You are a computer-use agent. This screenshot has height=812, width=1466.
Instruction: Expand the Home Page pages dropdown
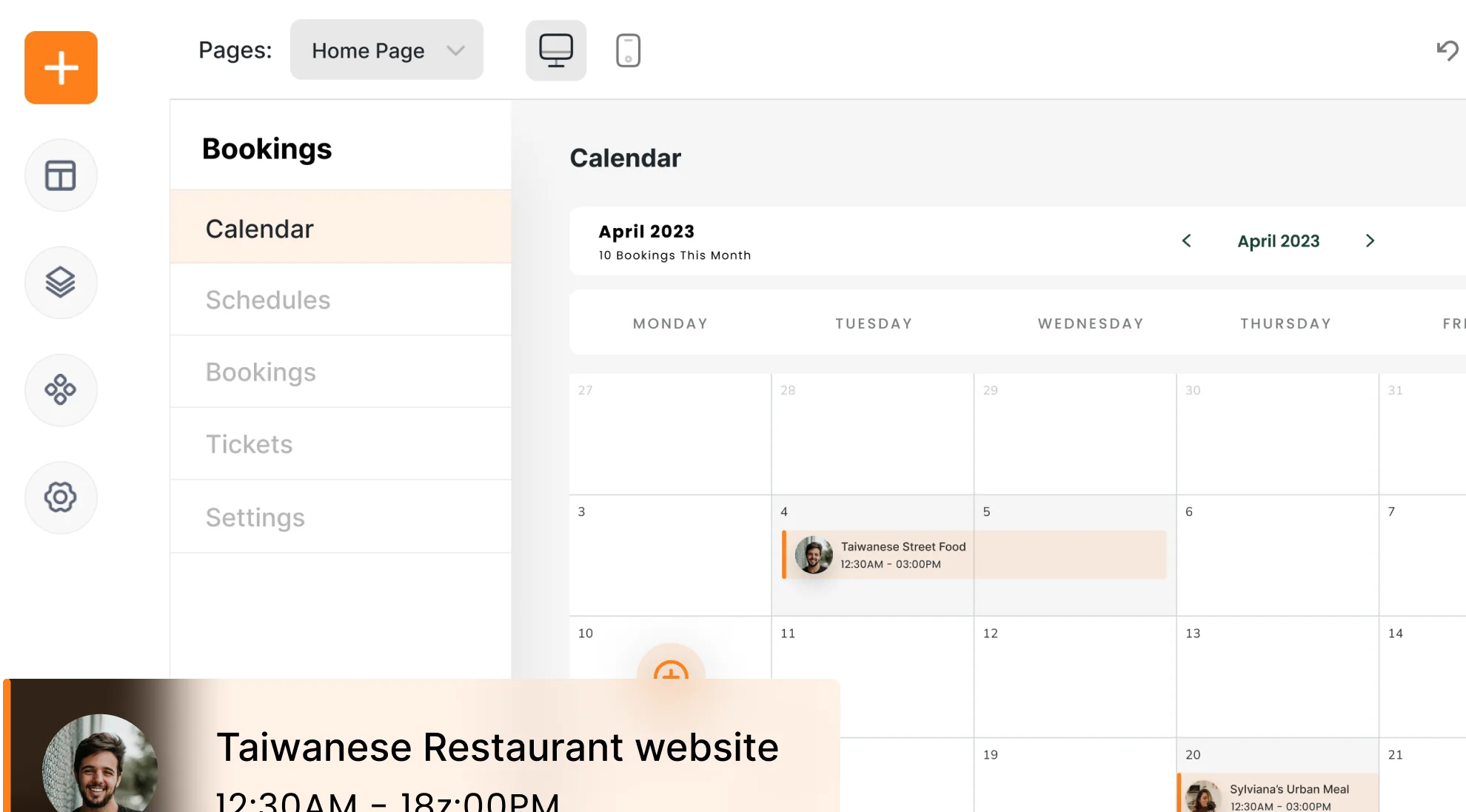click(386, 50)
